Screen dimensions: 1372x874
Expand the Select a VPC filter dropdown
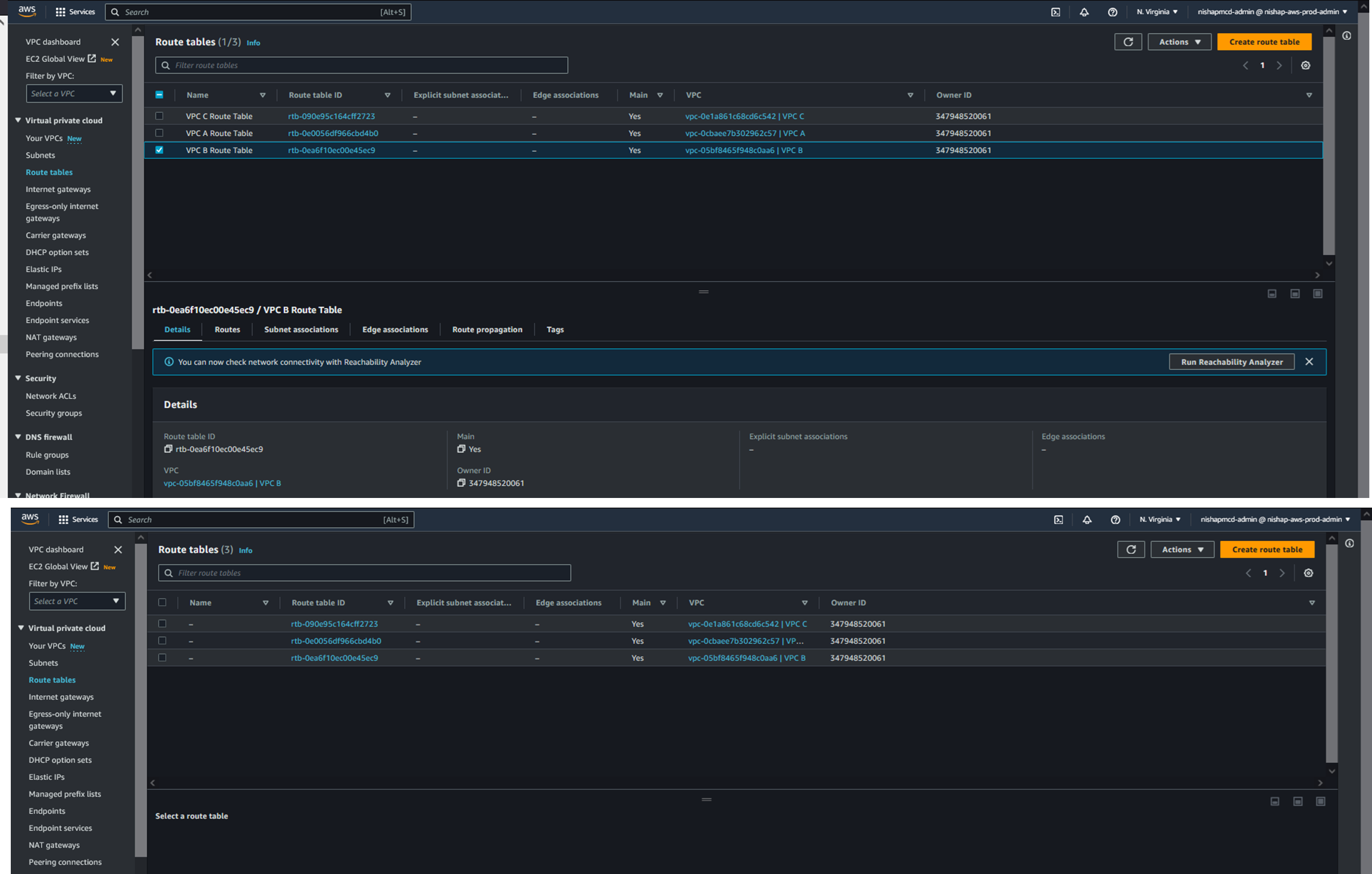point(74,94)
